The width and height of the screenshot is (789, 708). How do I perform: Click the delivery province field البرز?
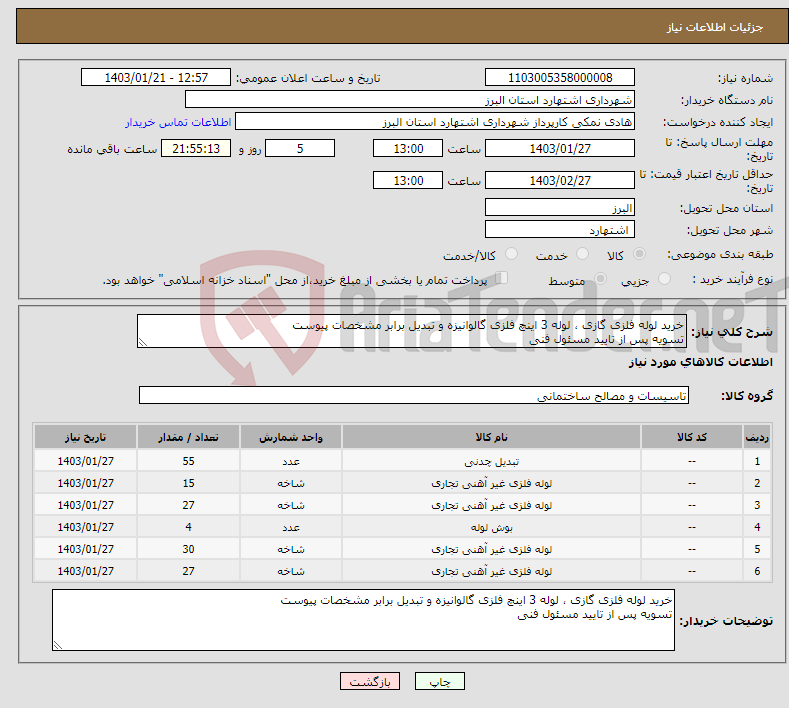(x=560, y=207)
